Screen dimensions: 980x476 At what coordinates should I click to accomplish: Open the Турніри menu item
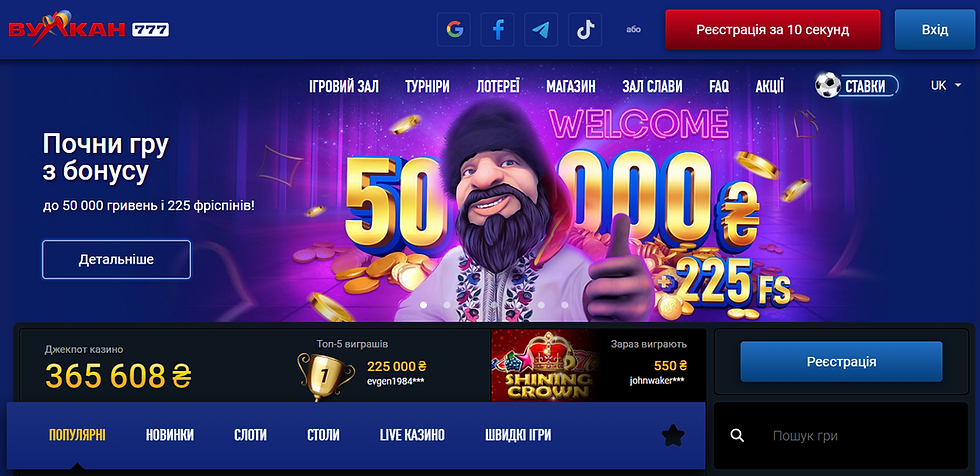coord(427,87)
